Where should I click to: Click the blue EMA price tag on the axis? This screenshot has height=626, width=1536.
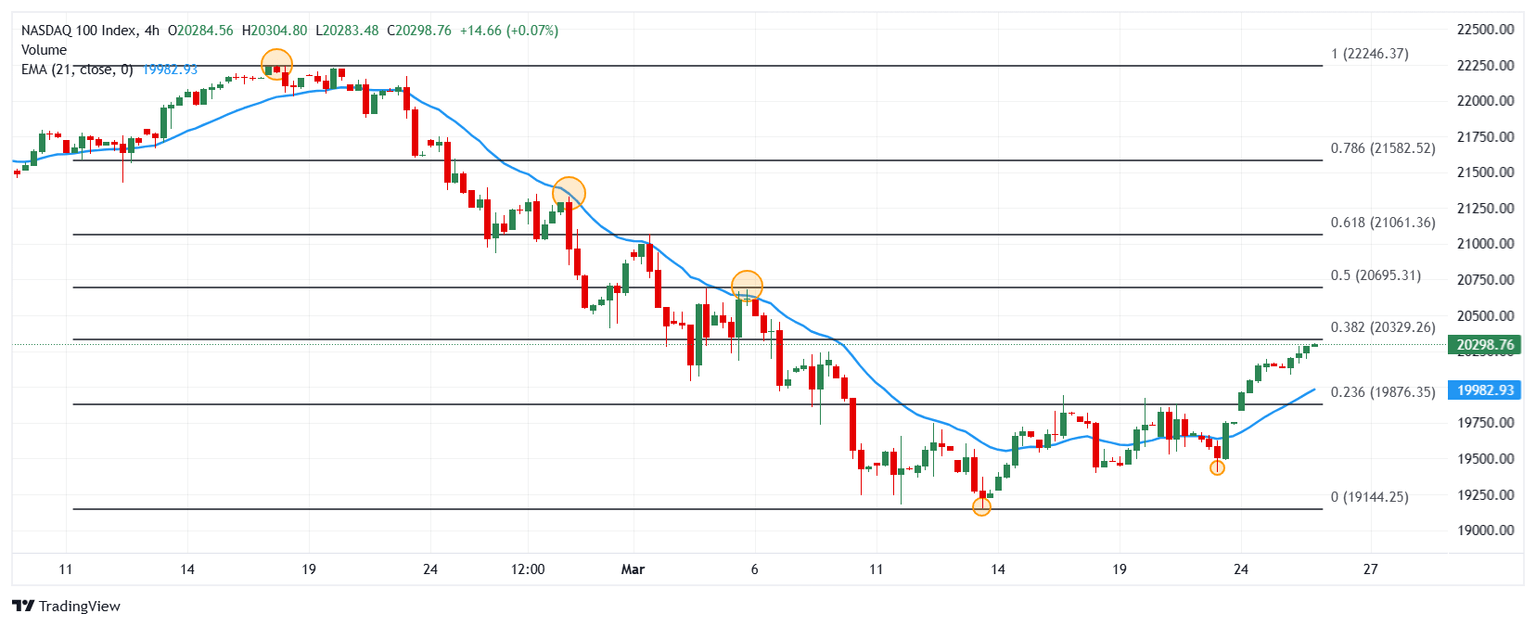pyautogui.click(x=1485, y=390)
